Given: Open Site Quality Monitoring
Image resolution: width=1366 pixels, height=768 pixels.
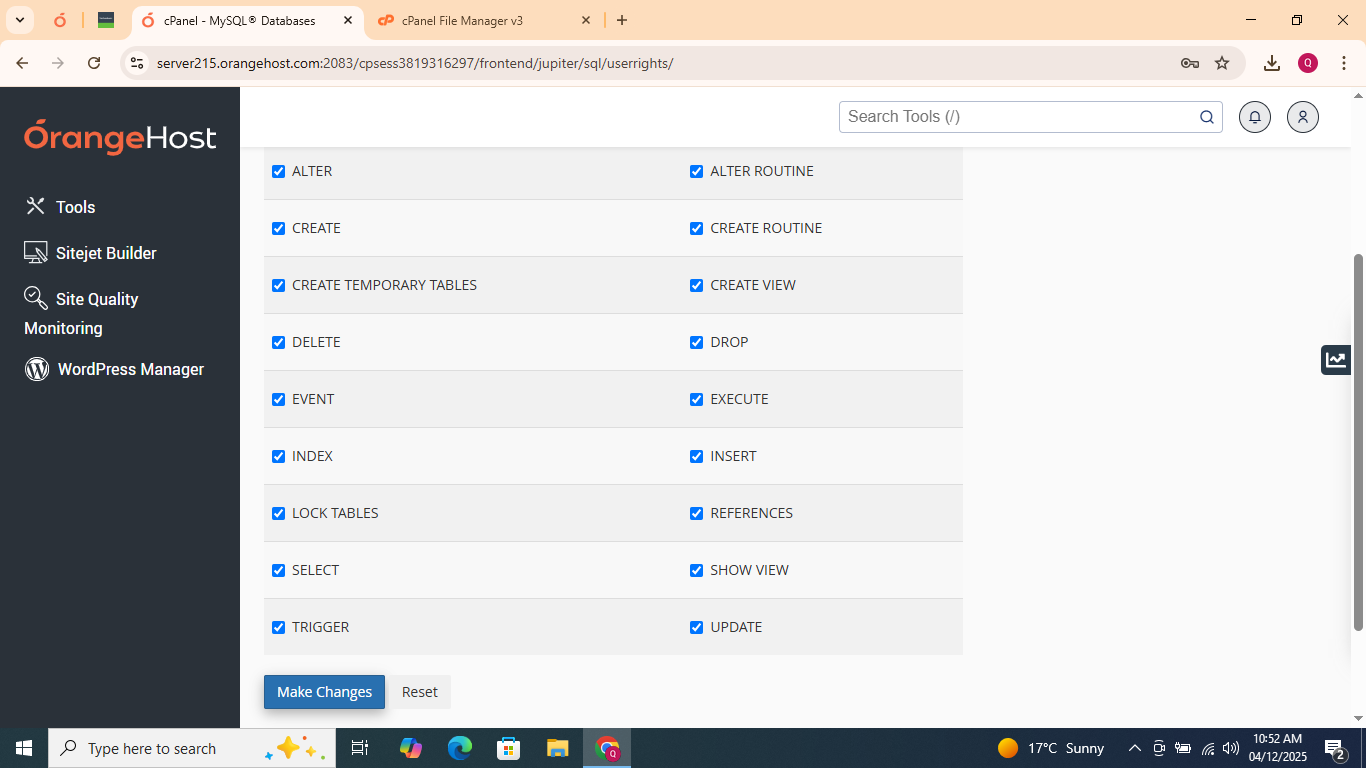Looking at the screenshot, I should coord(97,299).
